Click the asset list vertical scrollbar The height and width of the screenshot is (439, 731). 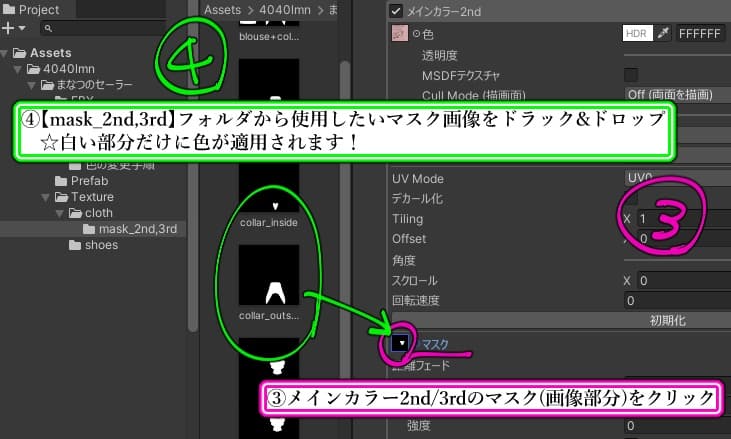[x=345, y=219]
